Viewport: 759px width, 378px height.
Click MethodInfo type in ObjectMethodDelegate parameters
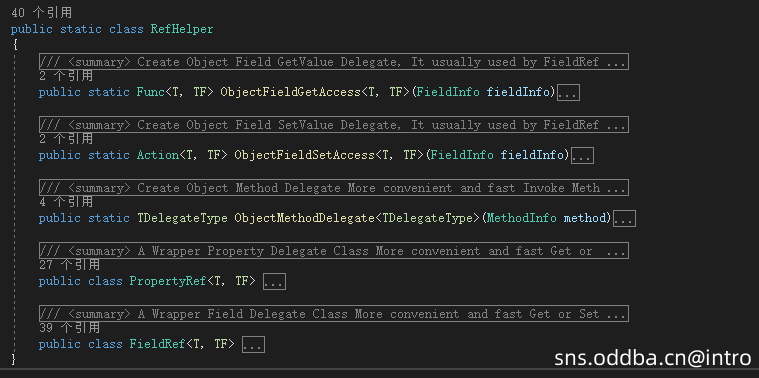pyautogui.click(x=522, y=218)
